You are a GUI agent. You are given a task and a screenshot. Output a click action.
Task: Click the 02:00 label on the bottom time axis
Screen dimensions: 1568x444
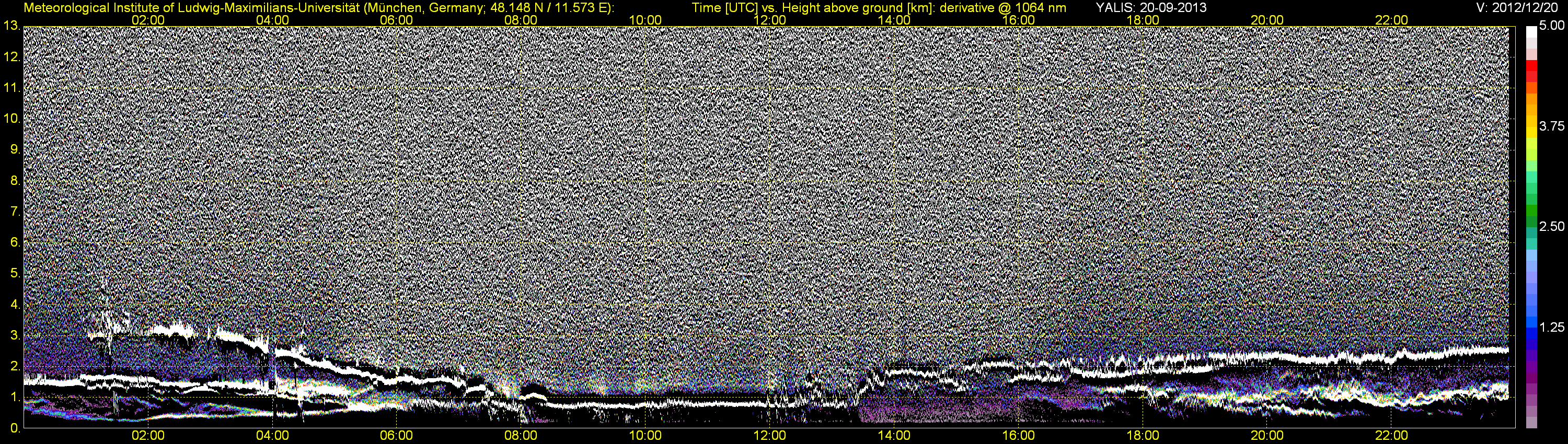click(148, 436)
